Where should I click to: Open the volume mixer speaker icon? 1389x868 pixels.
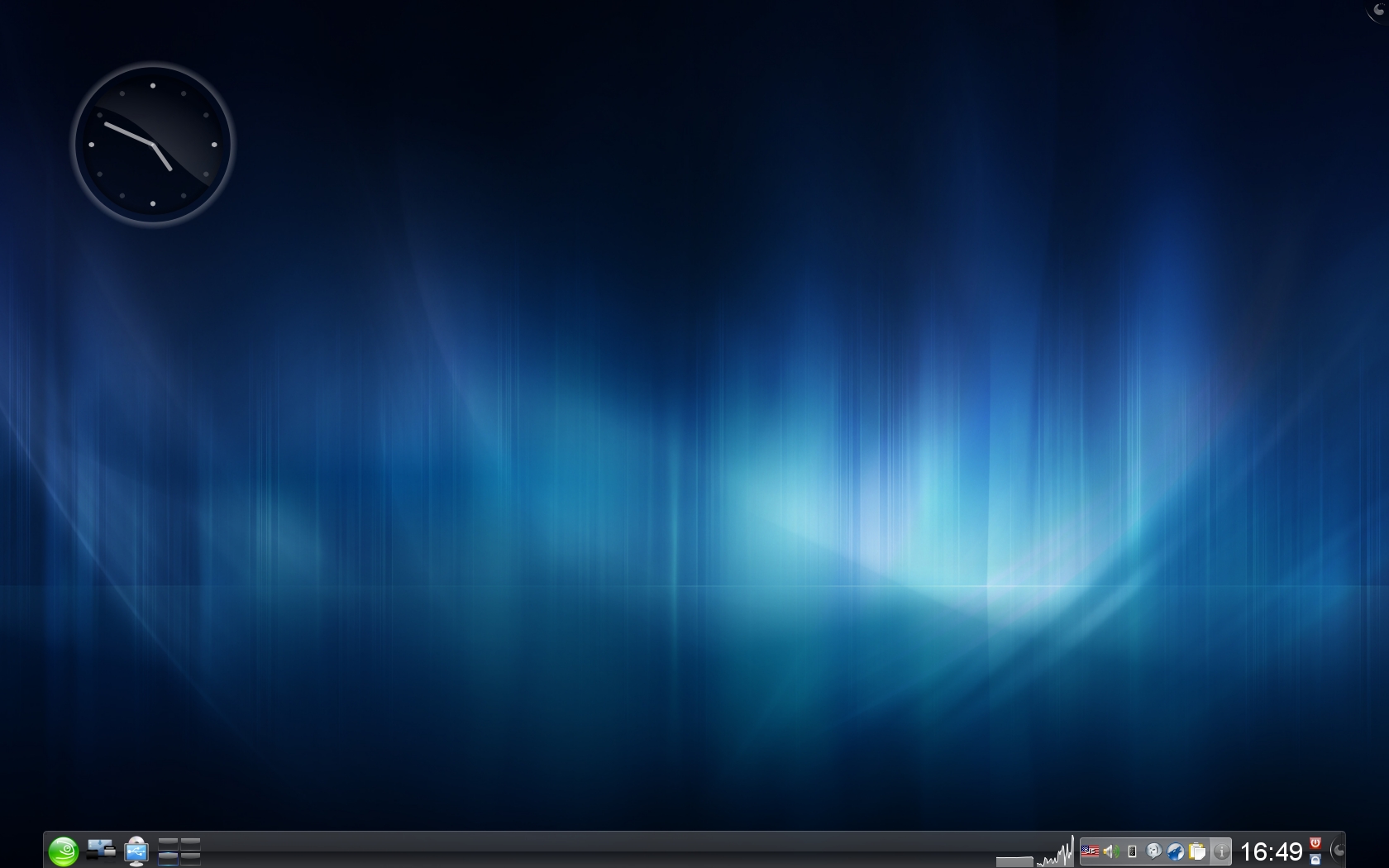[x=1111, y=851]
